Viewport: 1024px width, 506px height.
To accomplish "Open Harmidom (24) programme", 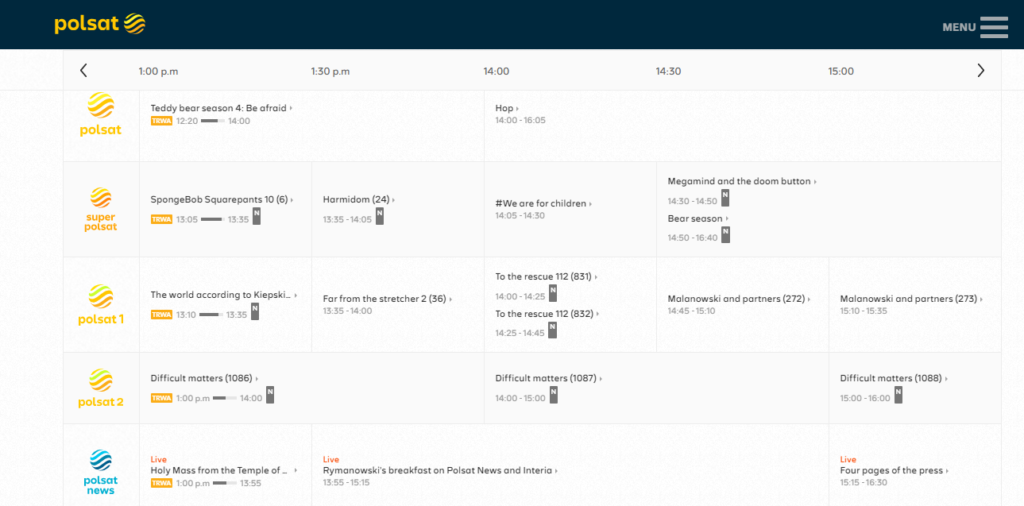I will tap(358, 199).
